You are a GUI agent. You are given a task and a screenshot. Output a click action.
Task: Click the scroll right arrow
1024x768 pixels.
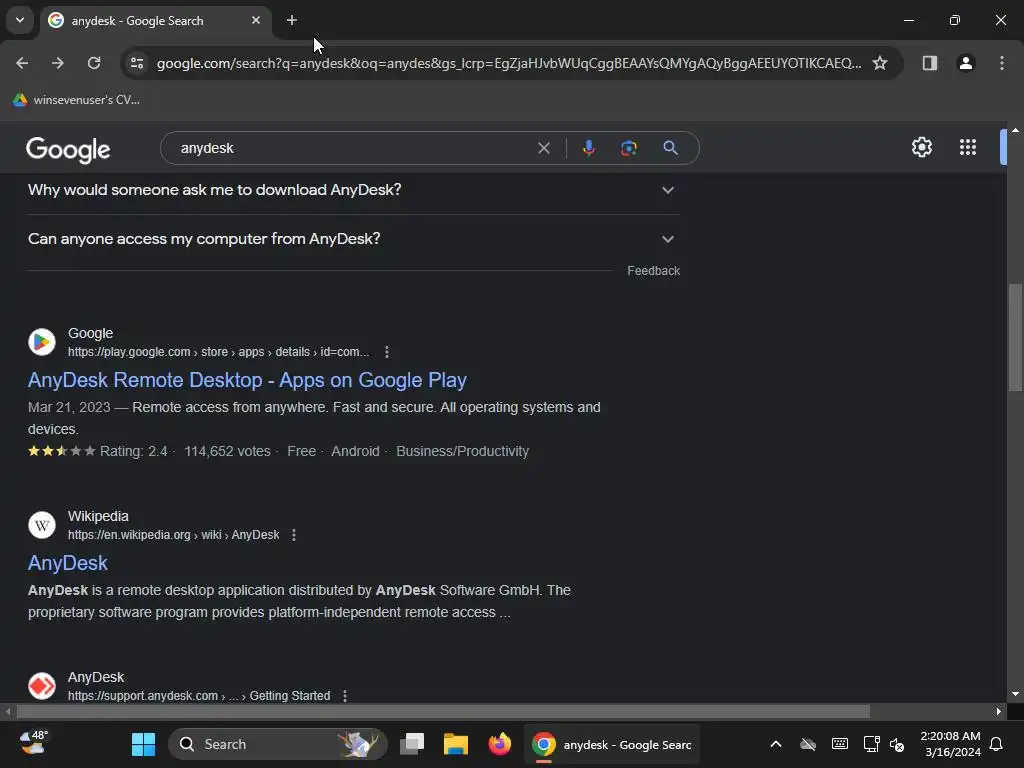click(999, 711)
